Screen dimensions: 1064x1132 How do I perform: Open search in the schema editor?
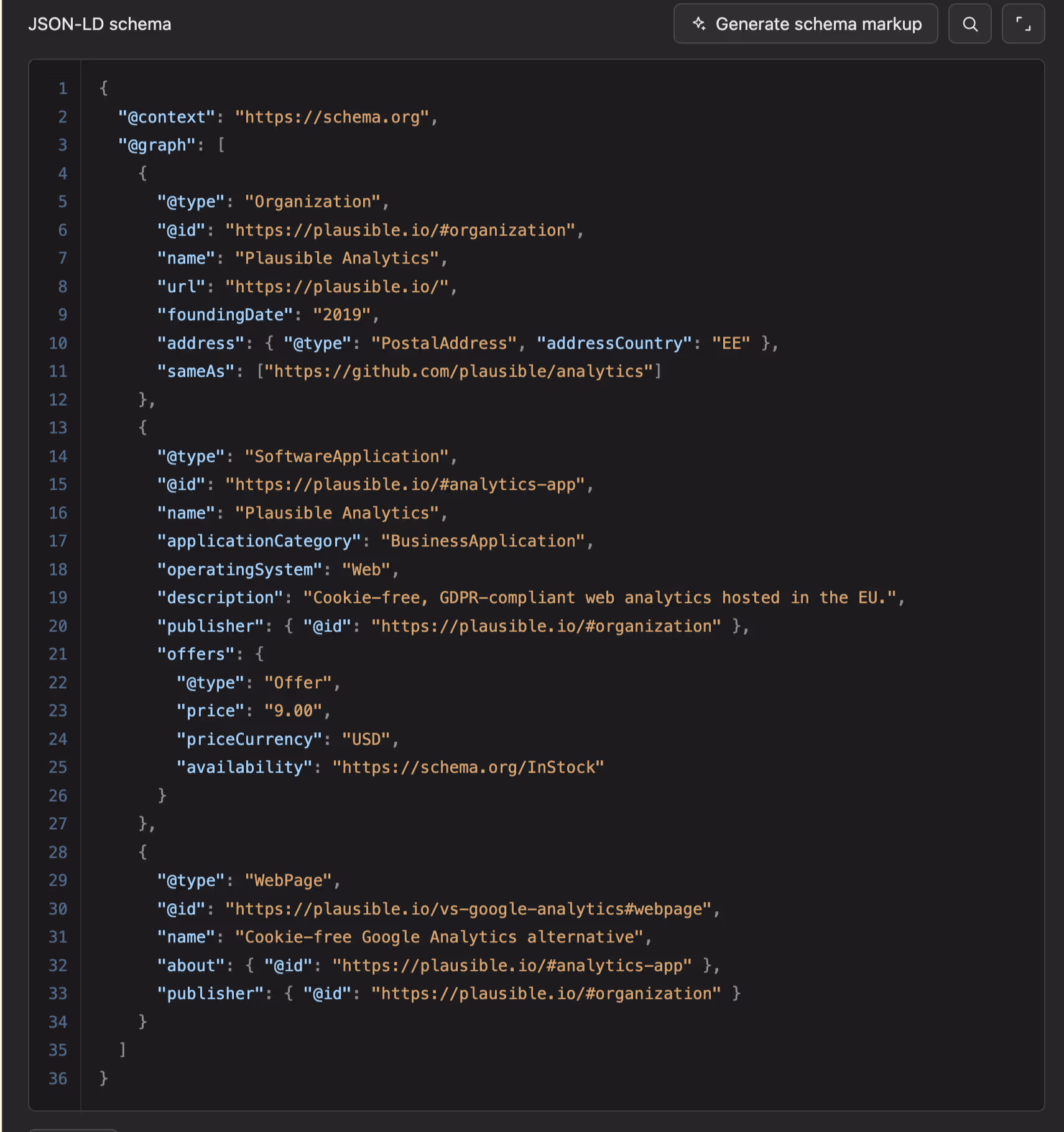click(x=969, y=24)
